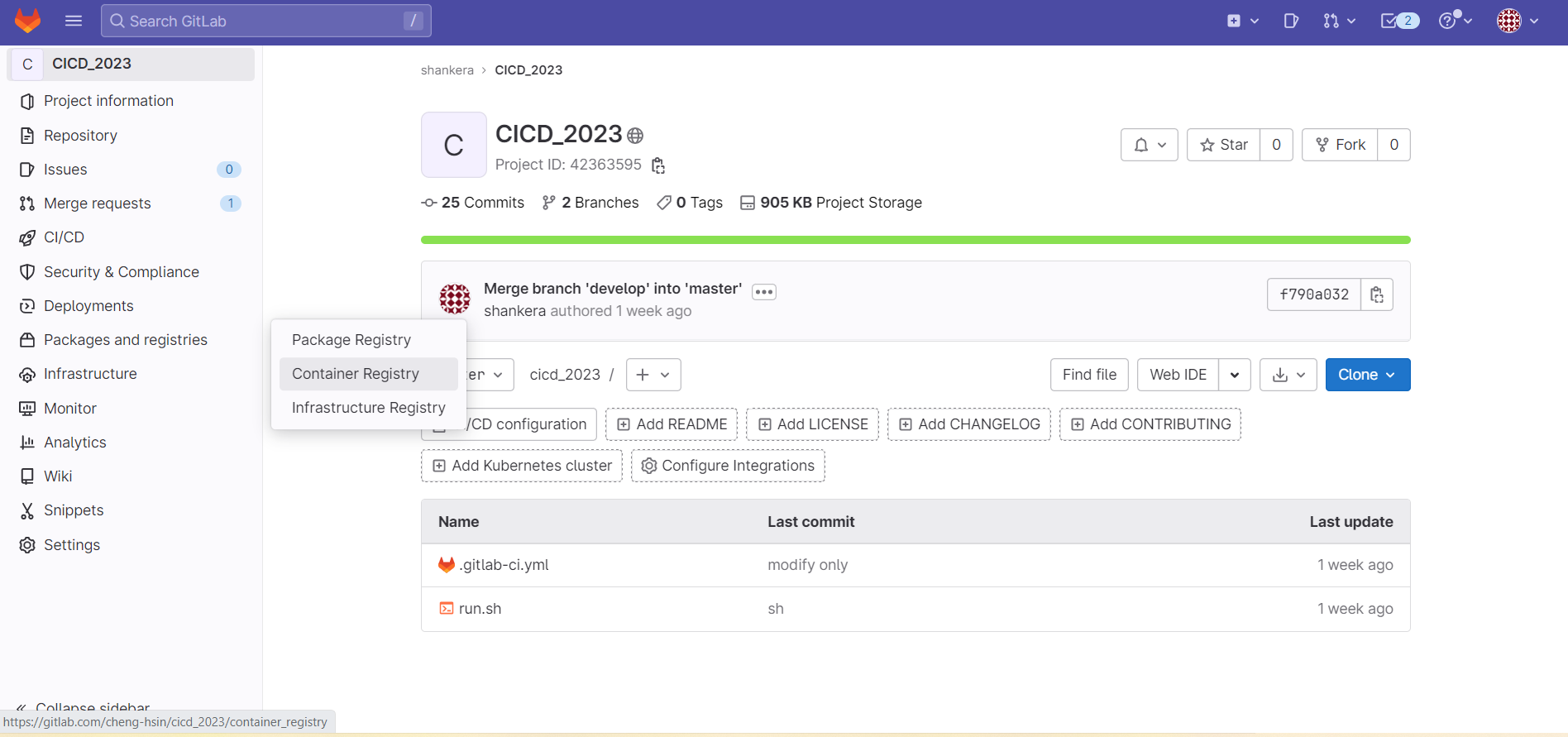
Task: Open the Help menu icon
Action: tap(1454, 21)
